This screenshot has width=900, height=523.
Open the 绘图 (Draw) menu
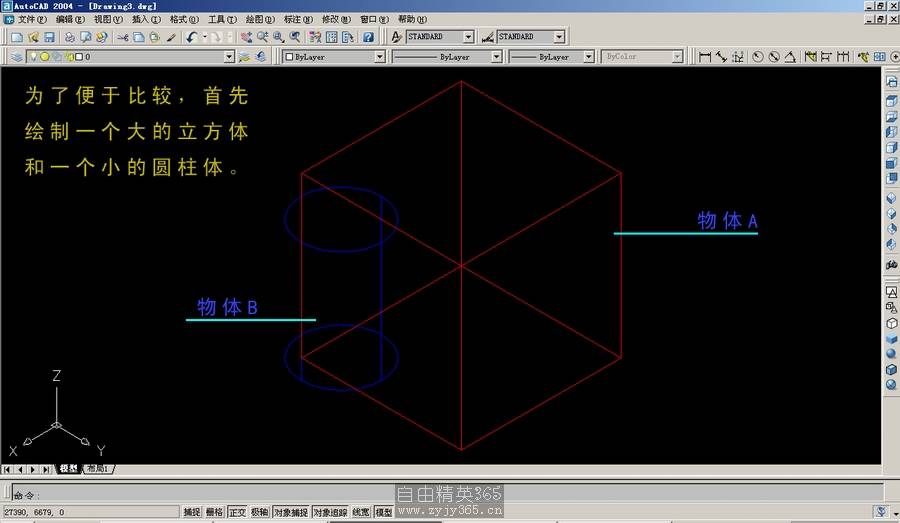click(260, 19)
